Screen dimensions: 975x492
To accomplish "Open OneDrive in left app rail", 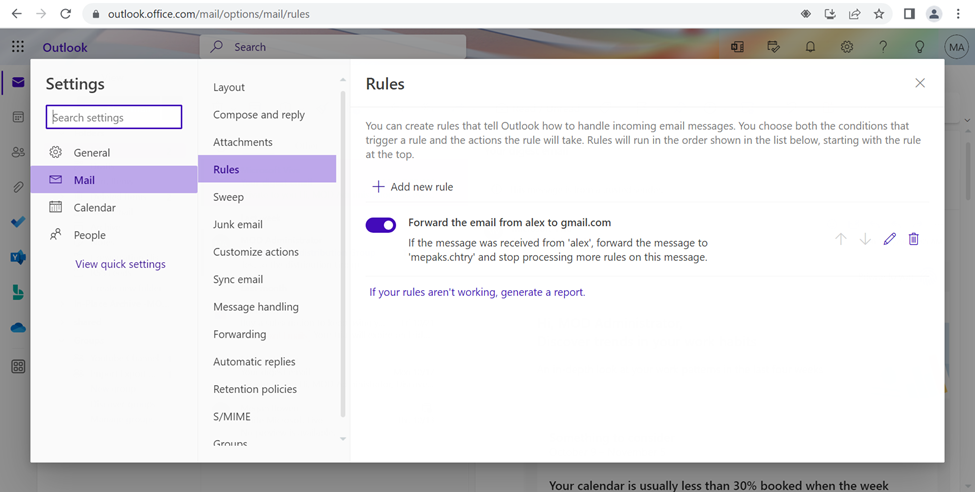I will click(x=18, y=327).
